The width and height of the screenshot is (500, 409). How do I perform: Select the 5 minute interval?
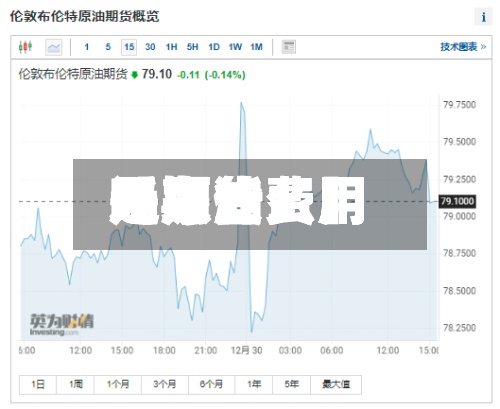(x=108, y=47)
